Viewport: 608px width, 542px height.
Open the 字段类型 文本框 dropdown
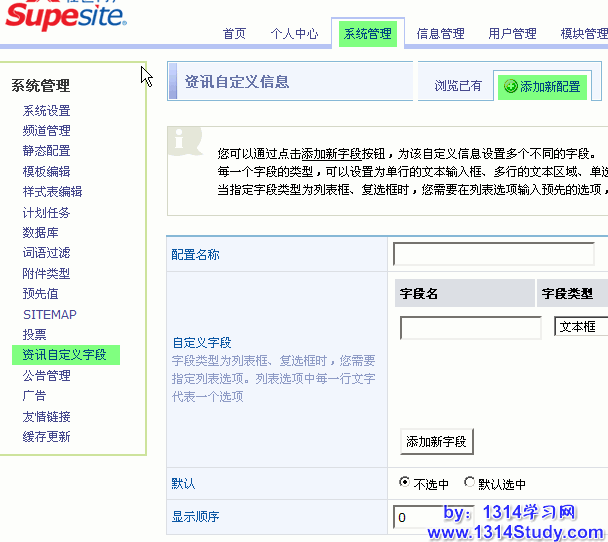coord(580,327)
